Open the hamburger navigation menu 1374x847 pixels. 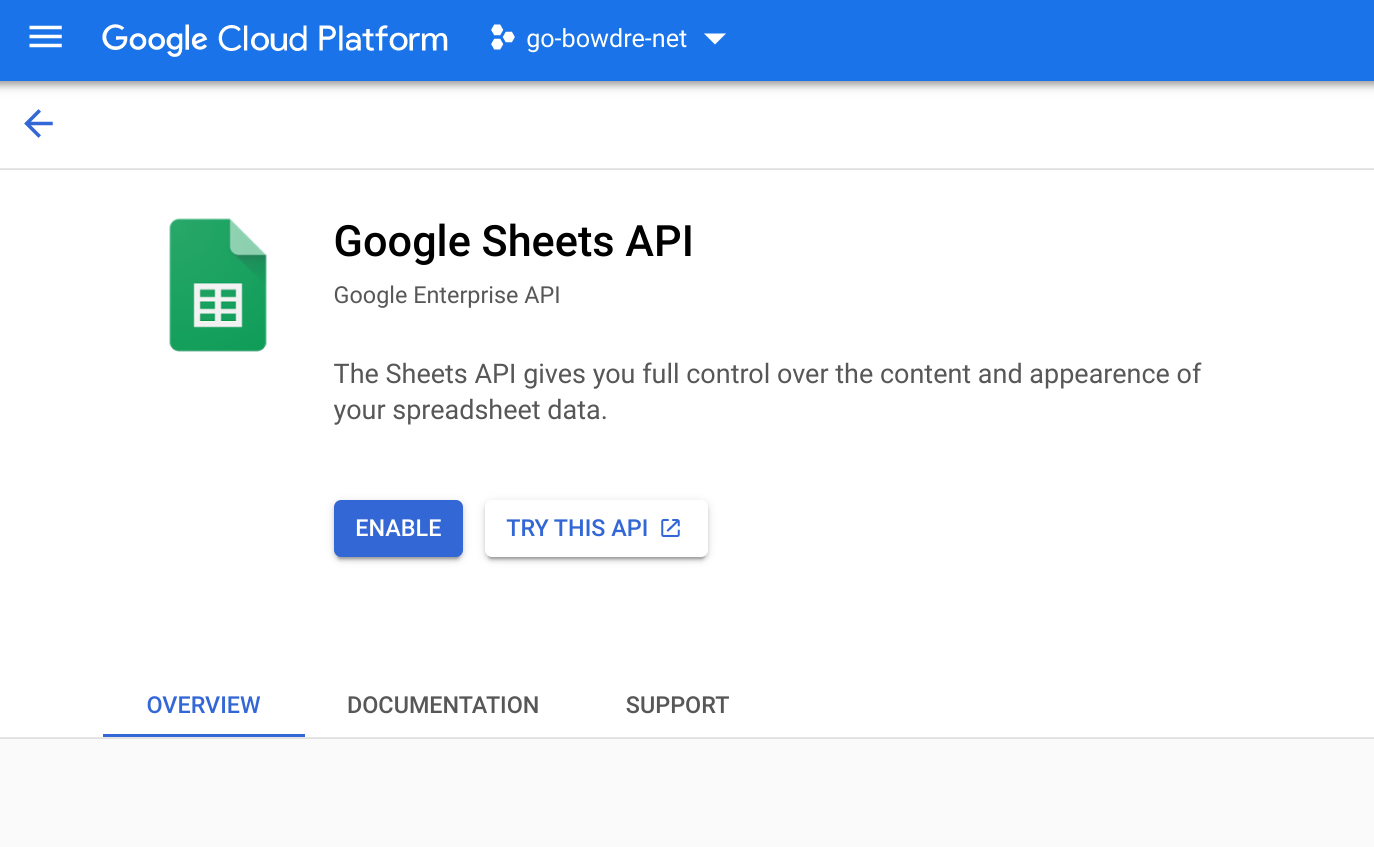coord(45,38)
